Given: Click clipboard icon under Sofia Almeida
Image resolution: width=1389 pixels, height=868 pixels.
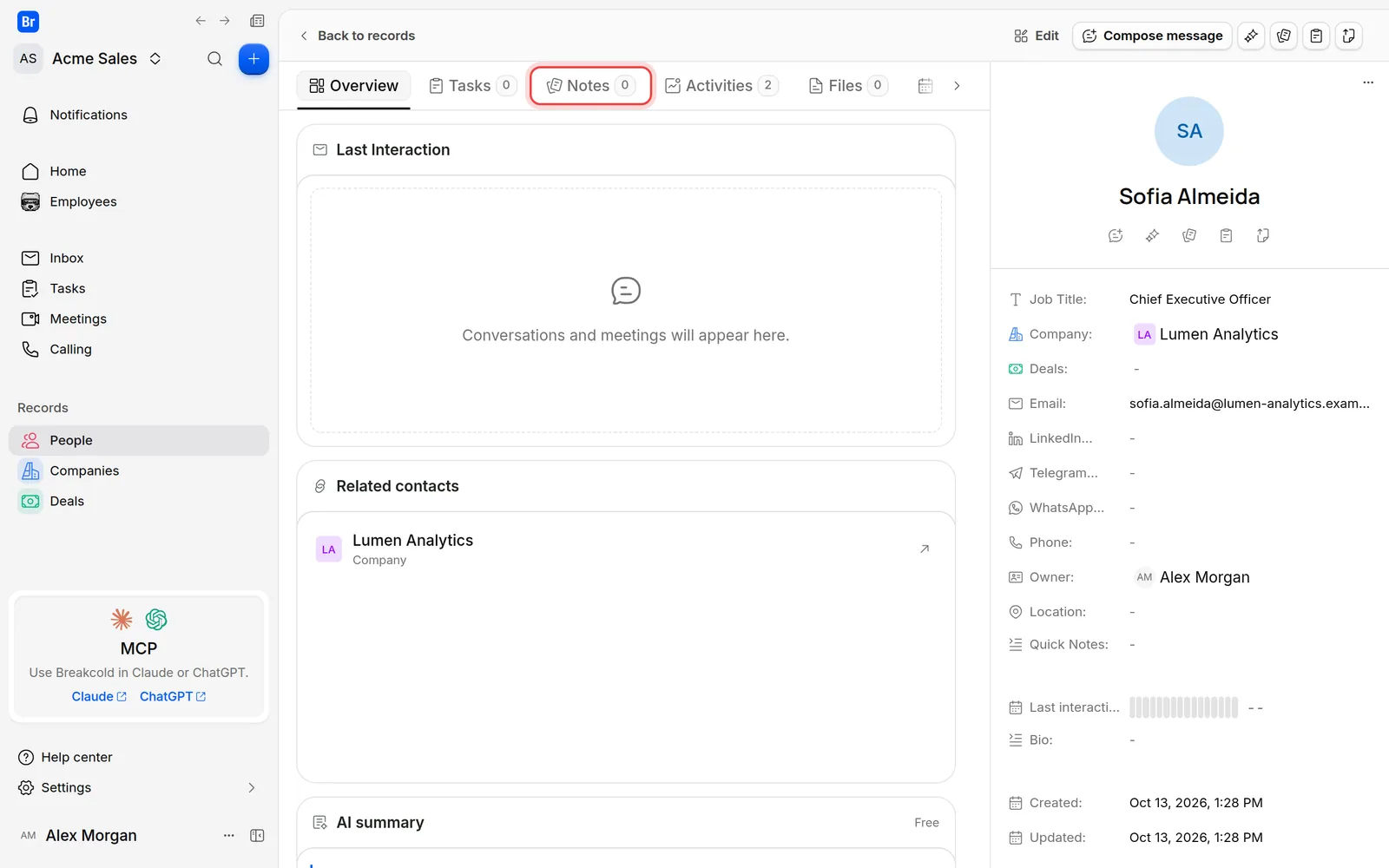Looking at the screenshot, I should [x=1226, y=235].
